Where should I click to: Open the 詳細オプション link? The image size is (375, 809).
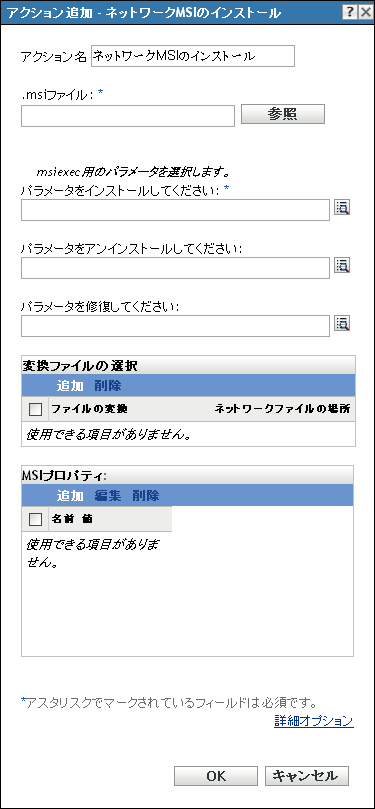pyautogui.click(x=314, y=721)
